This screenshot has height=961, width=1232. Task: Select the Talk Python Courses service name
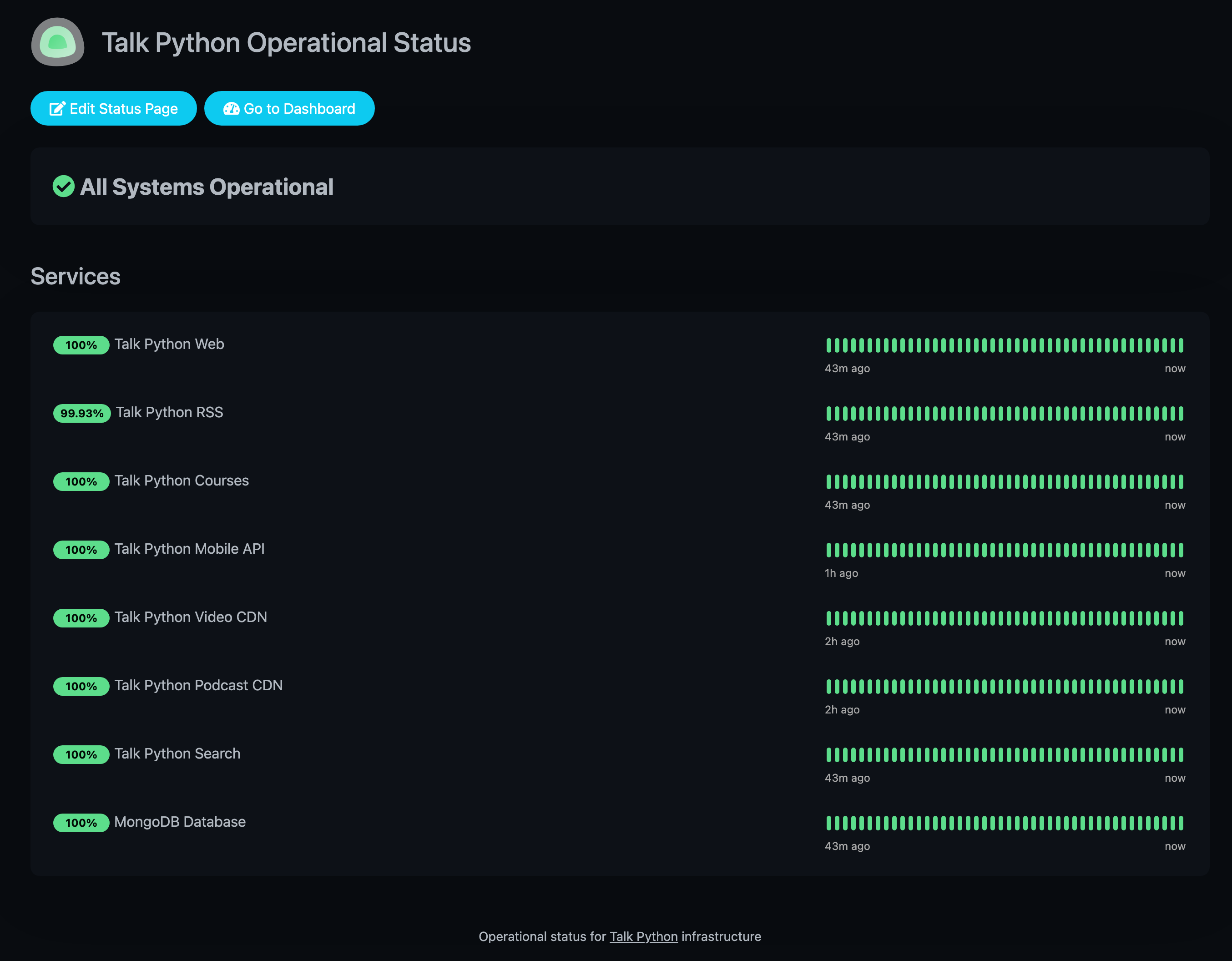click(182, 481)
